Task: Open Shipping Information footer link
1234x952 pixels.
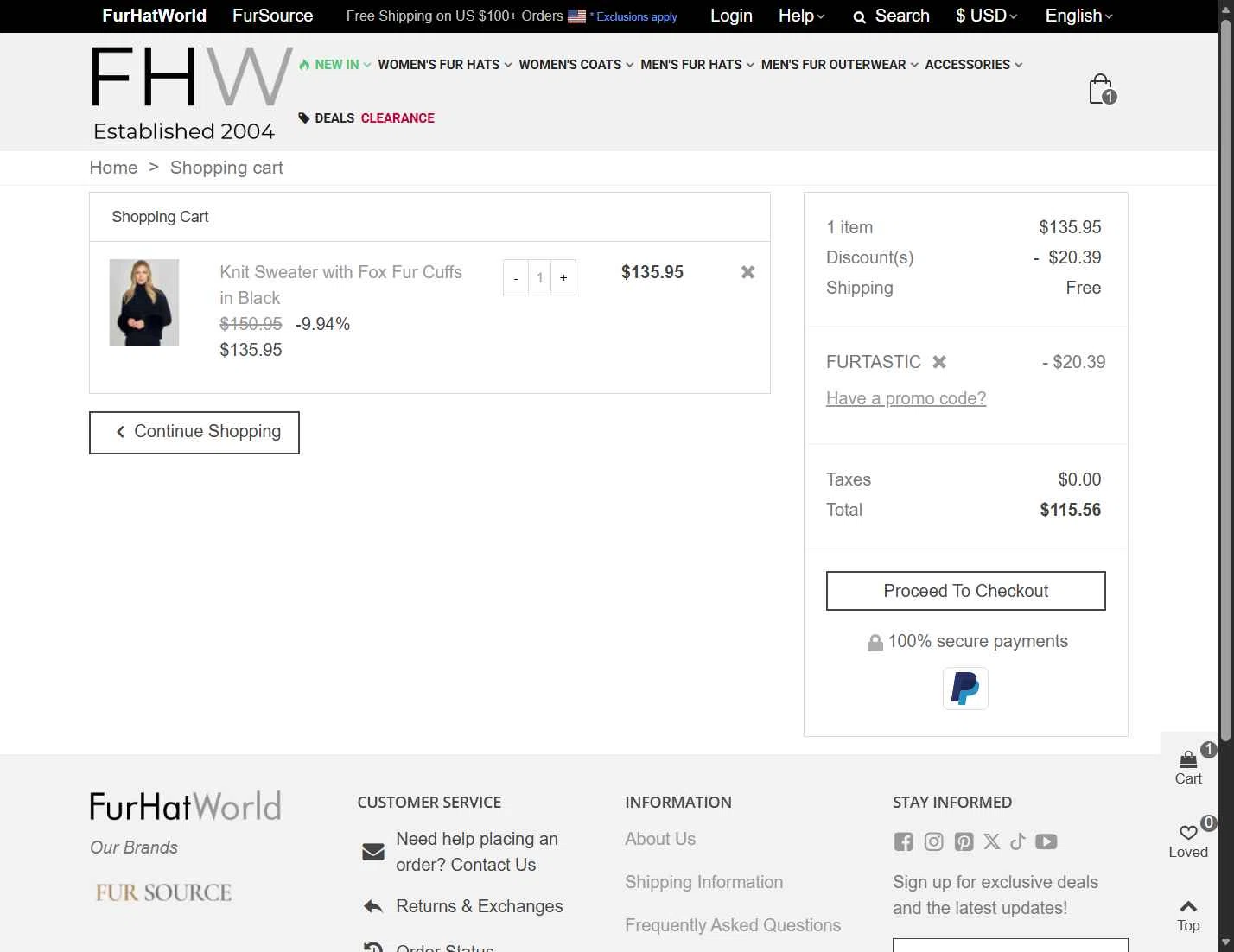Action: (704, 882)
